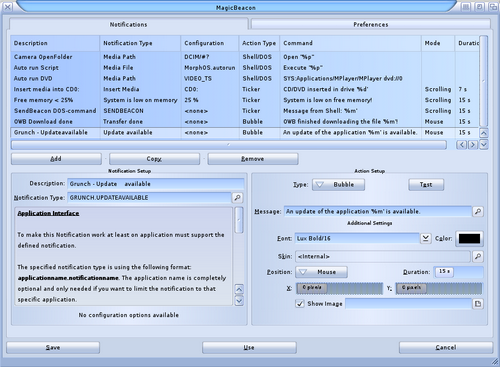Click magnifier icon next to Message field
The width and height of the screenshot is (500, 367).
(478, 211)
